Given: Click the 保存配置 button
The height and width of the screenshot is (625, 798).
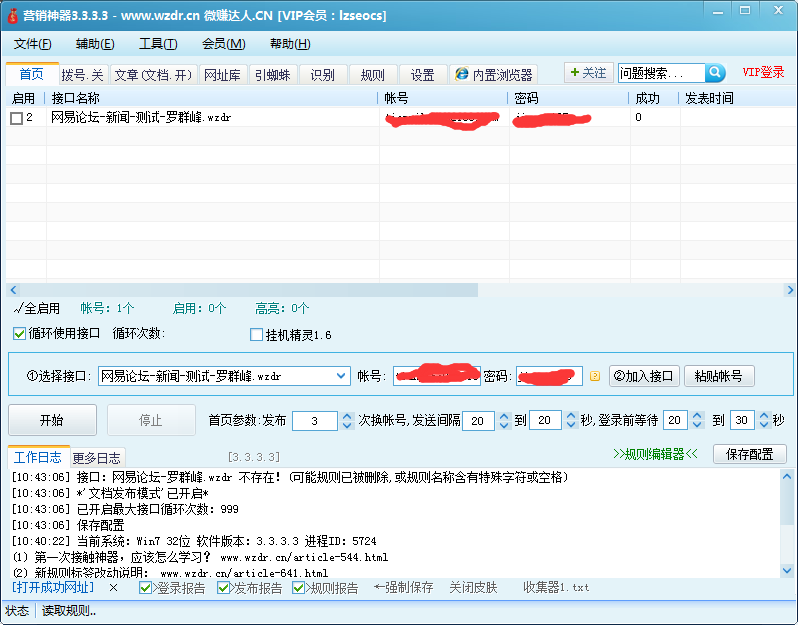Looking at the screenshot, I should [750, 454].
